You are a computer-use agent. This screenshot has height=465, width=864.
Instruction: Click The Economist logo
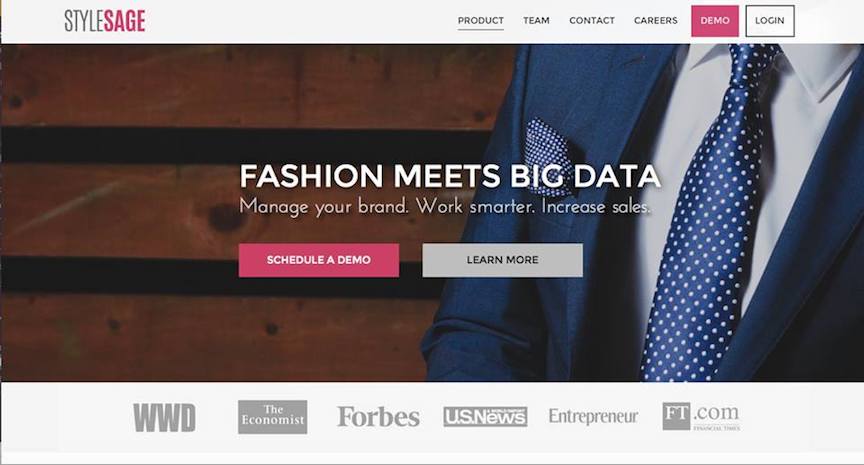(x=273, y=417)
